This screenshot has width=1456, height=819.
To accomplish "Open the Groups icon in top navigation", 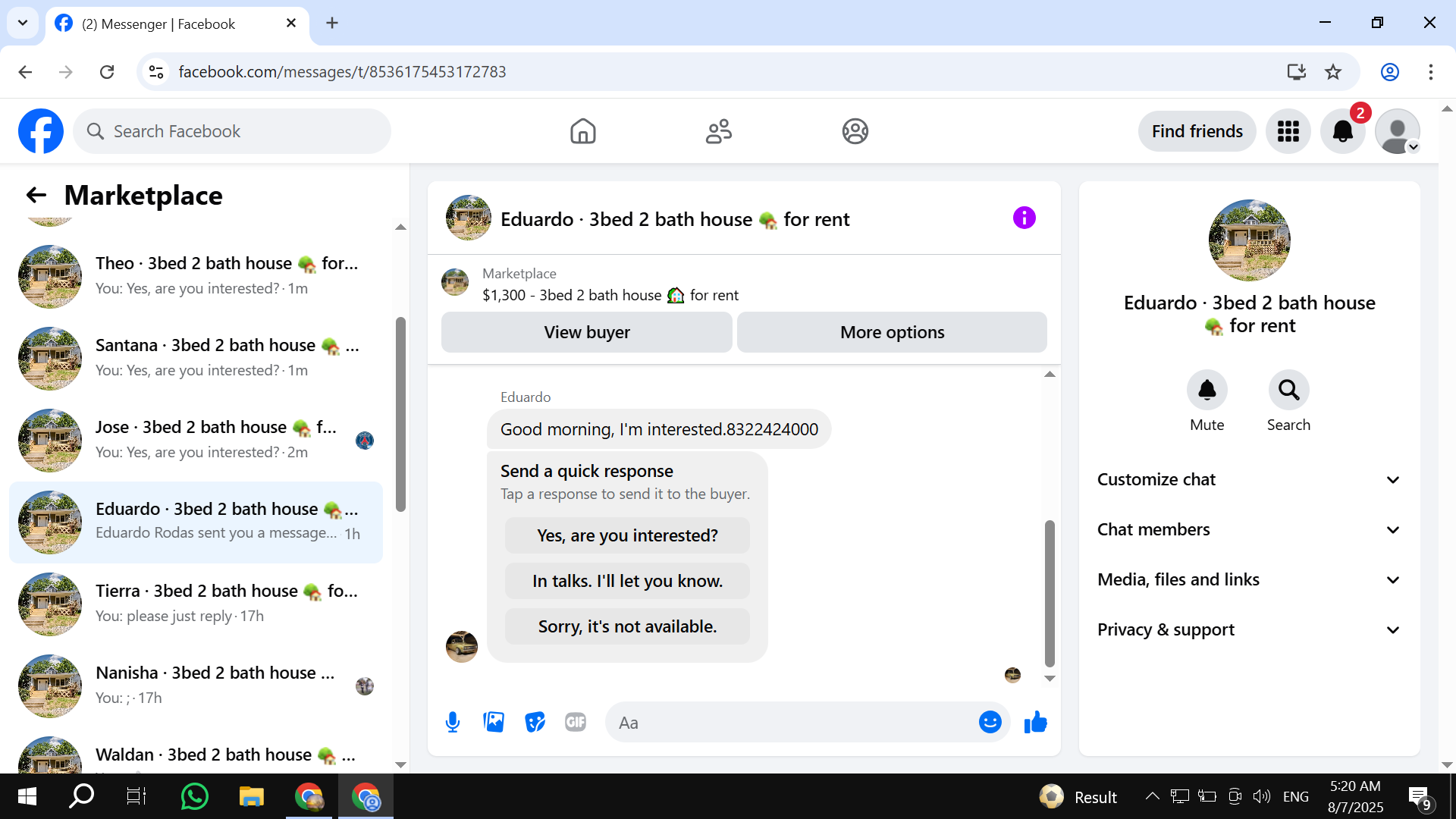I will click(855, 131).
